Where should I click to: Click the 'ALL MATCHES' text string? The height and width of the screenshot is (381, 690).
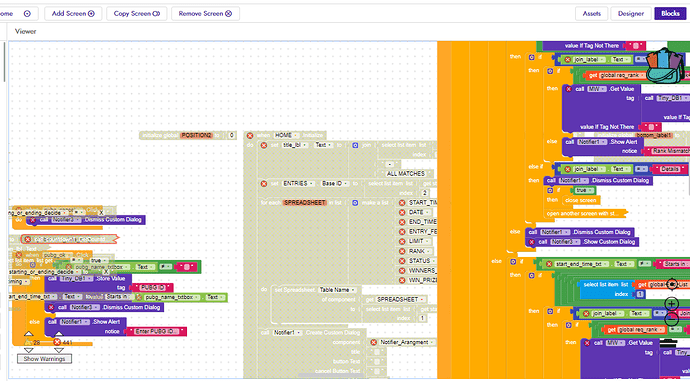pyautogui.click(x=405, y=174)
